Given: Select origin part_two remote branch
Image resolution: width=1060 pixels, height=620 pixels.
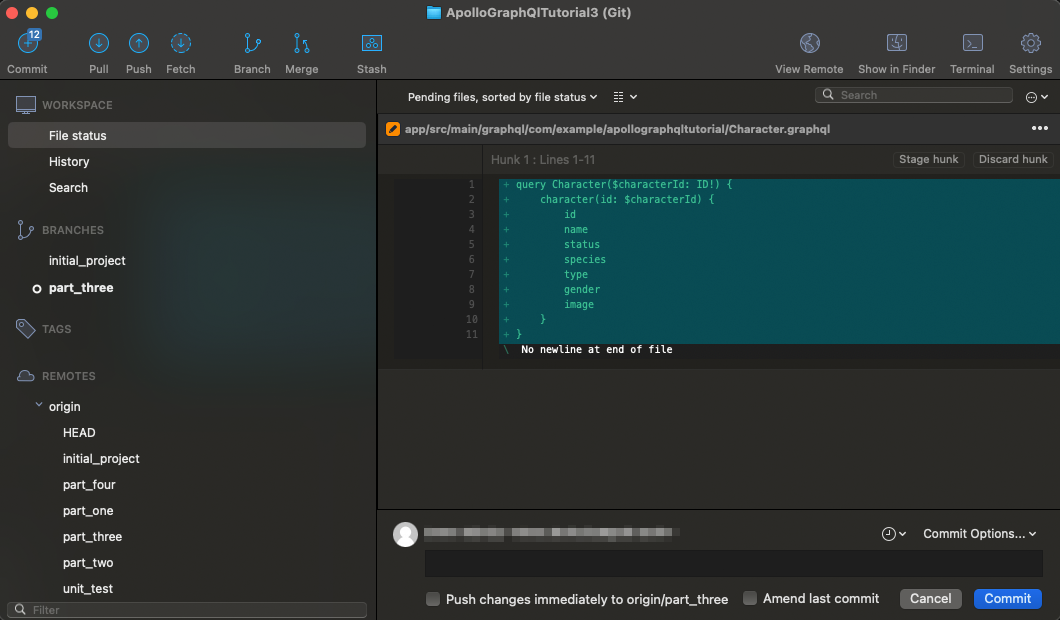Looking at the screenshot, I should 88,563.
